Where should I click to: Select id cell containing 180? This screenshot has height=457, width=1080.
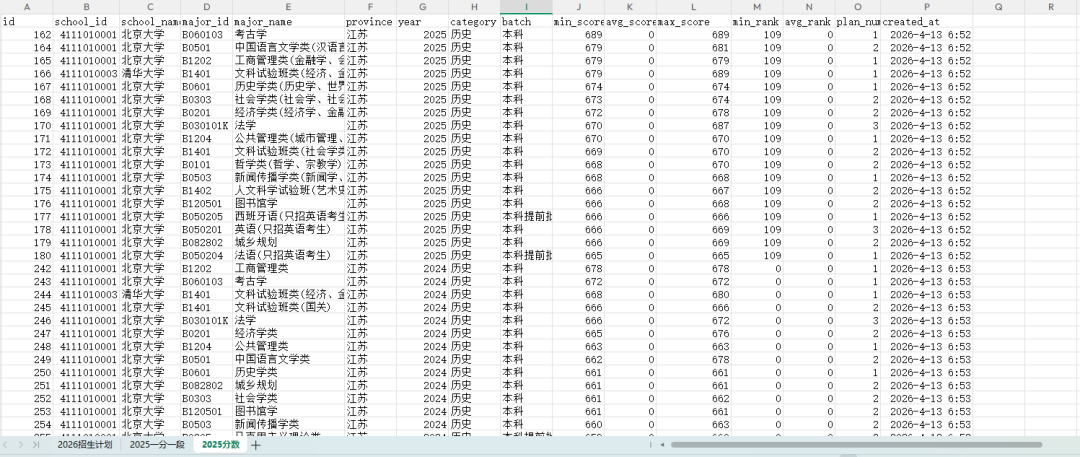click(27, 256)
